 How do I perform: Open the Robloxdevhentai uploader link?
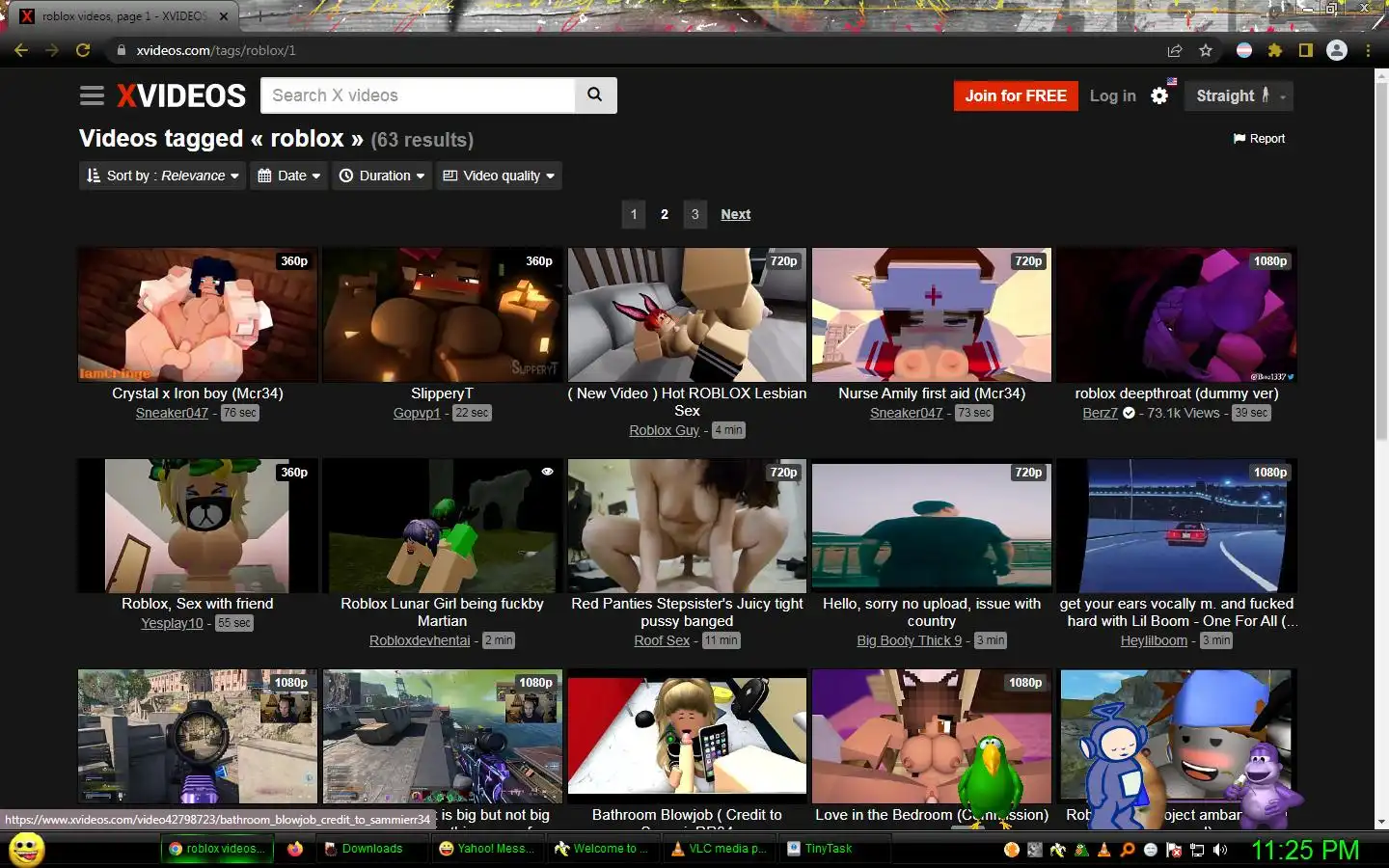tap(420, 640)
